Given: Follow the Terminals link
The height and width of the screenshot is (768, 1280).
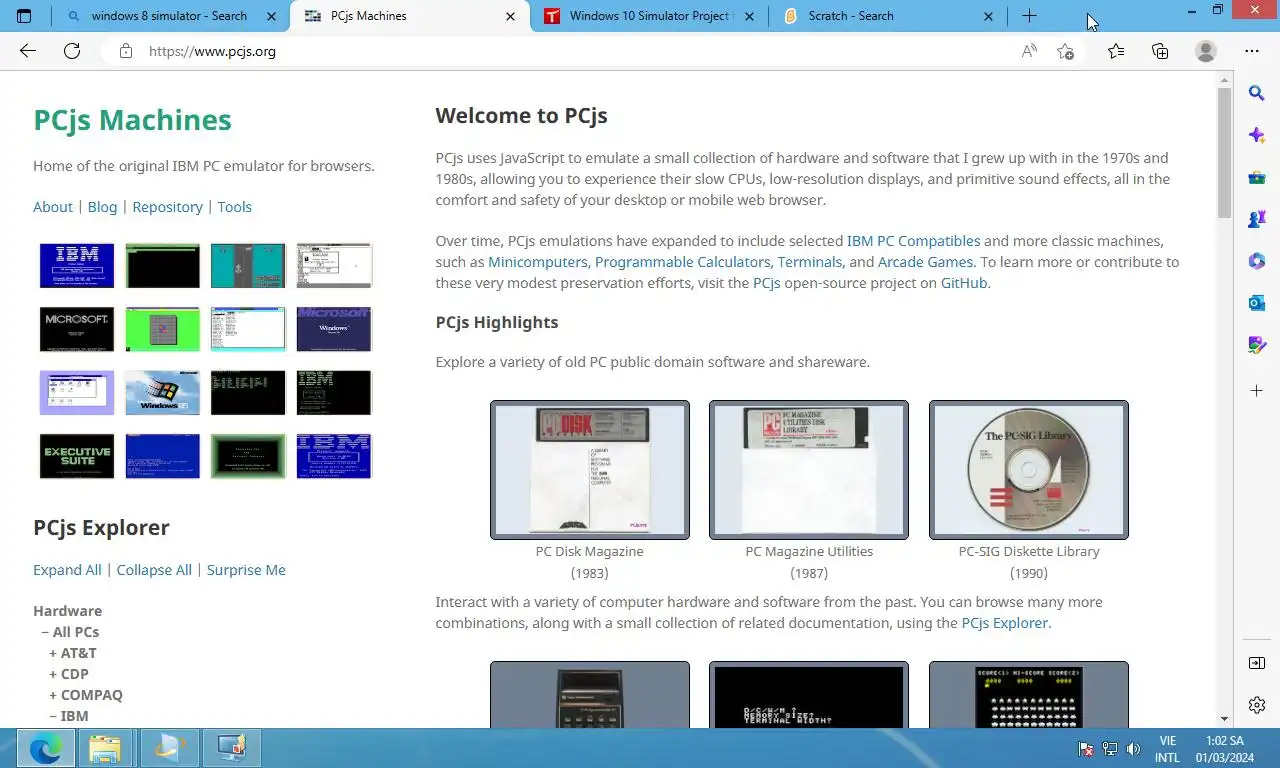Looking at the screenshot, I should pos(810,262).
